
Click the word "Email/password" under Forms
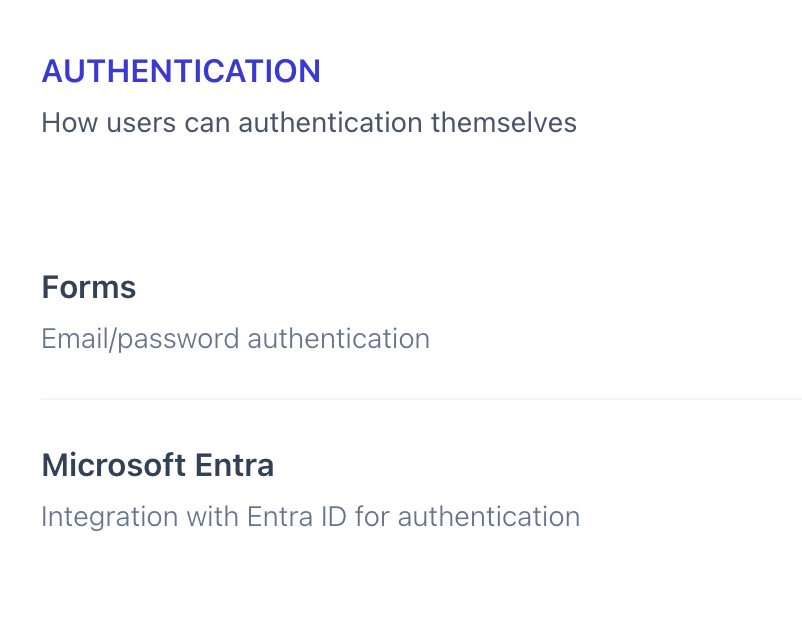140,339
